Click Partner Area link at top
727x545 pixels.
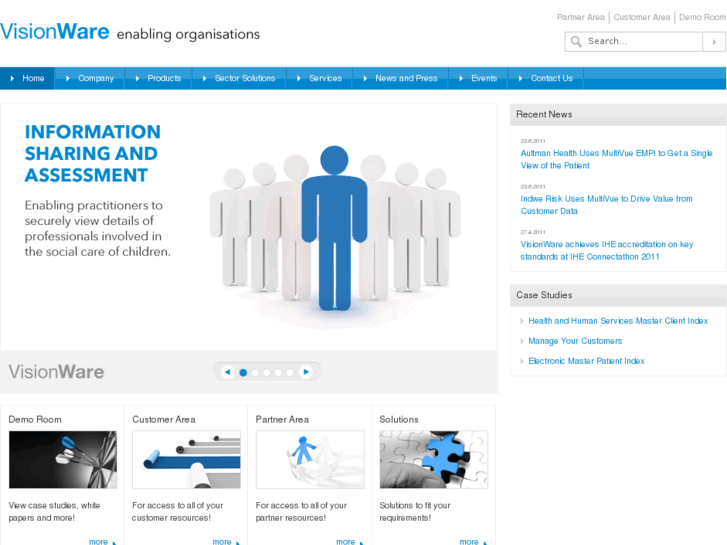pyautogui.click(x=581, y=17)
